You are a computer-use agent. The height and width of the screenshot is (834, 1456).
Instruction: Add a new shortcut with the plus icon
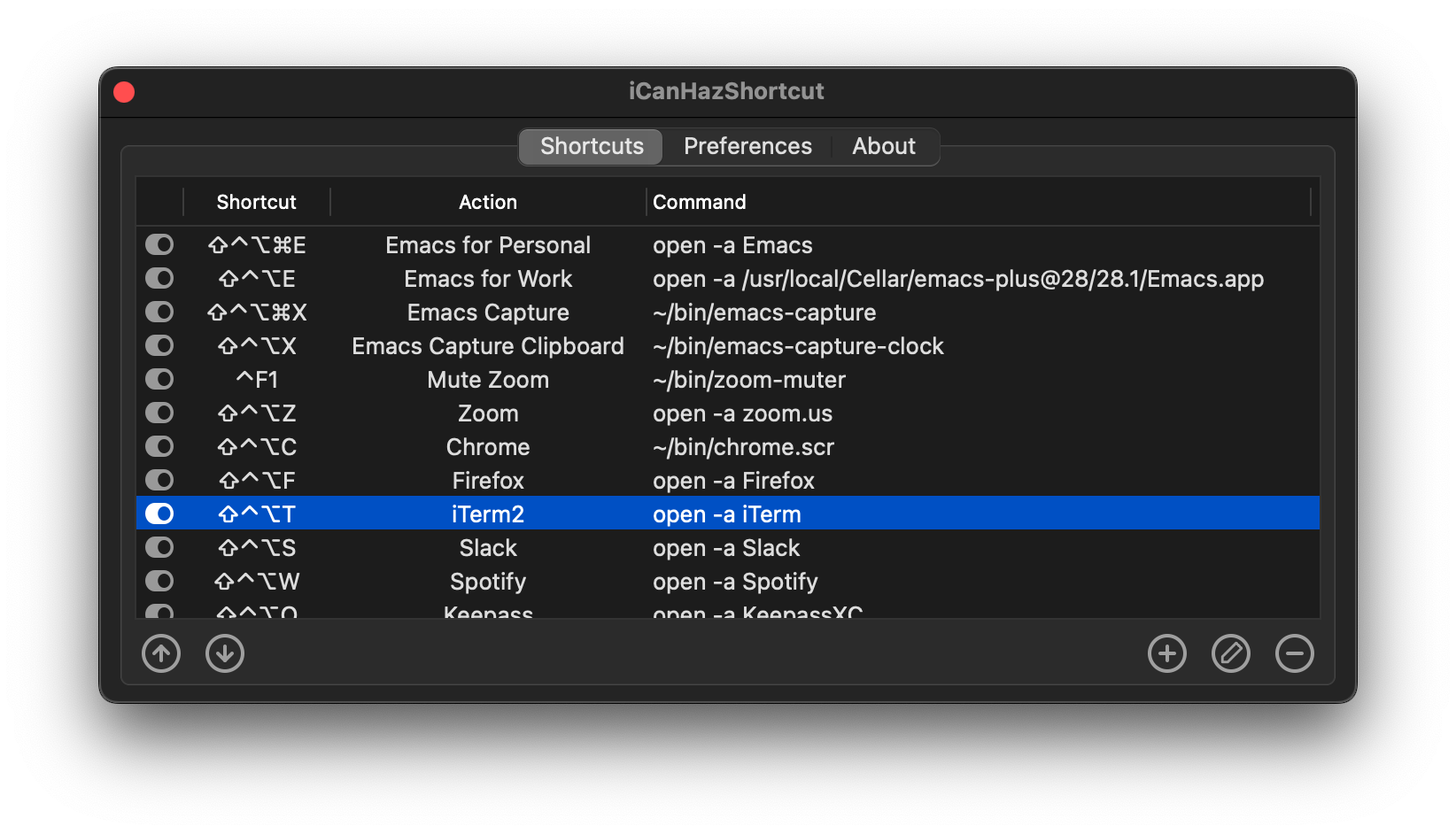point(1167,653)
